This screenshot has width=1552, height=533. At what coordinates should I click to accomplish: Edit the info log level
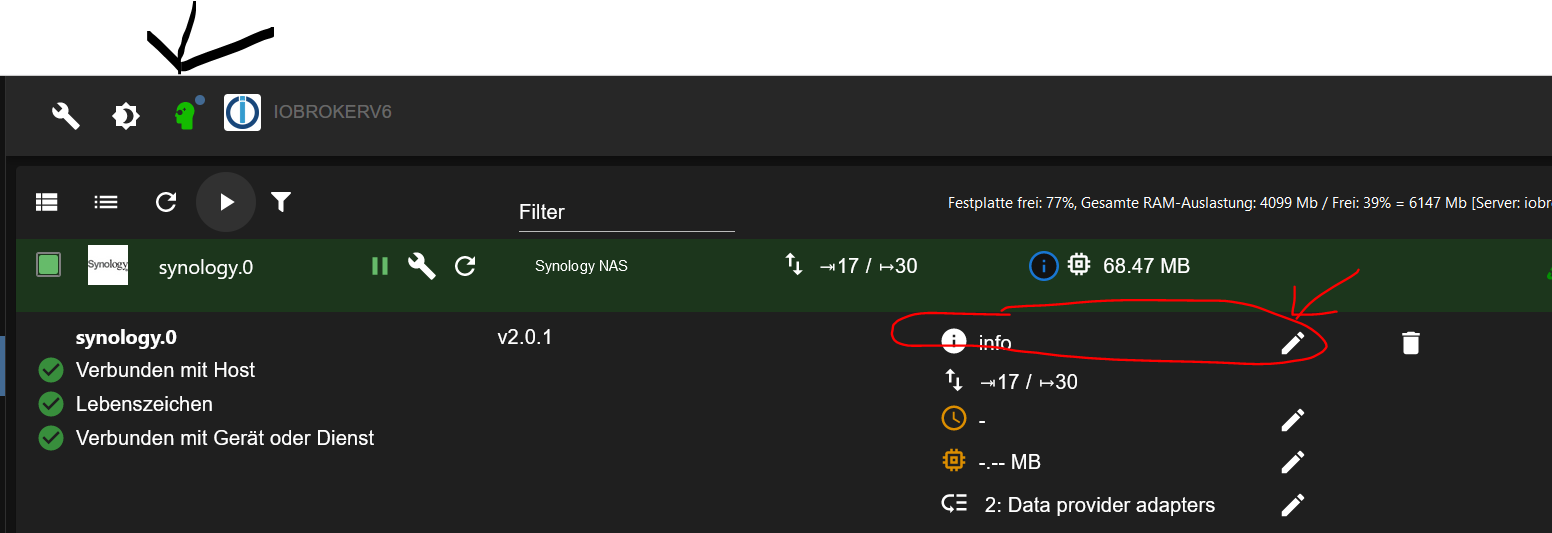pos(1293,343)
